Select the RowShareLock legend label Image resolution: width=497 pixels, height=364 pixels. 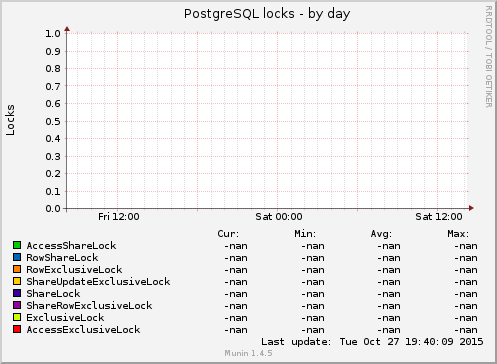click(x=62, y=258)
